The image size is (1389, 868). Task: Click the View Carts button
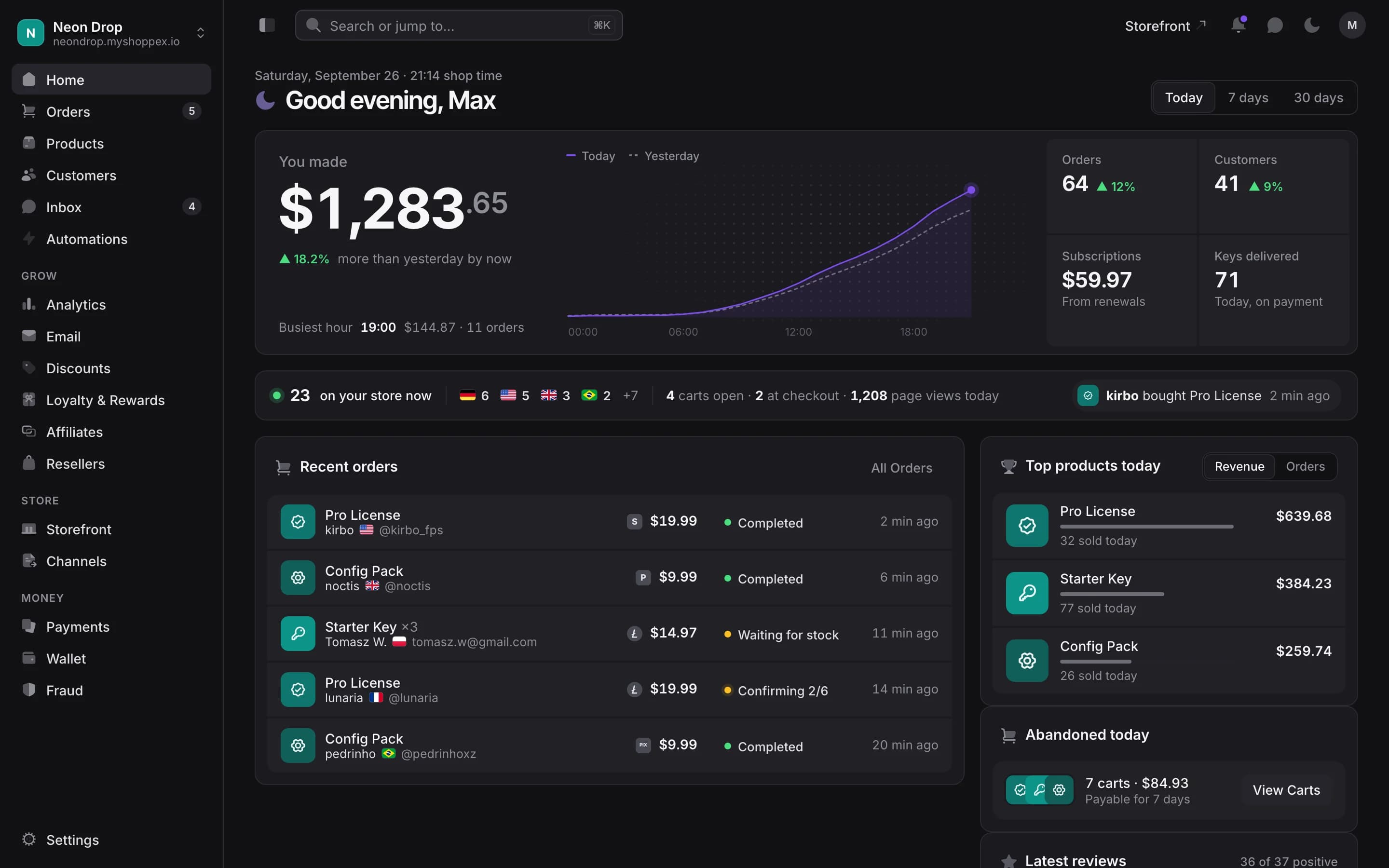1286,790
